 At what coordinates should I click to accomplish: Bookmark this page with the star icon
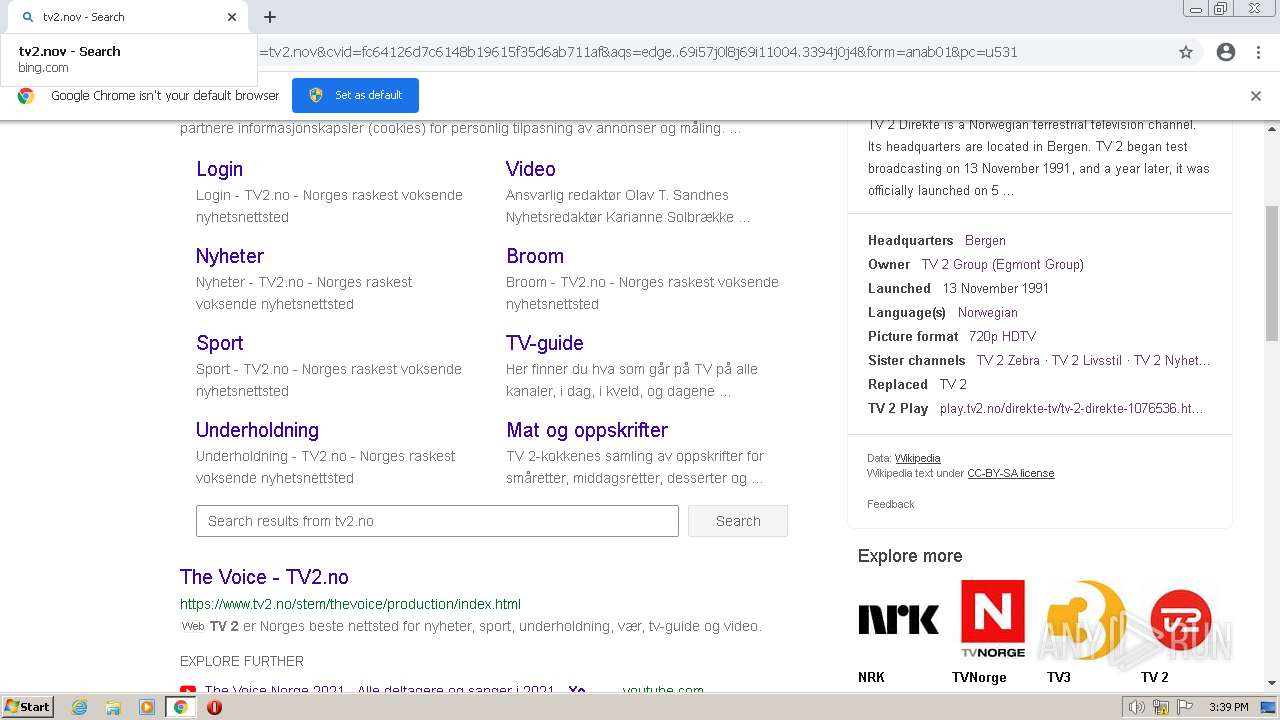click(x=1186, y=52)
